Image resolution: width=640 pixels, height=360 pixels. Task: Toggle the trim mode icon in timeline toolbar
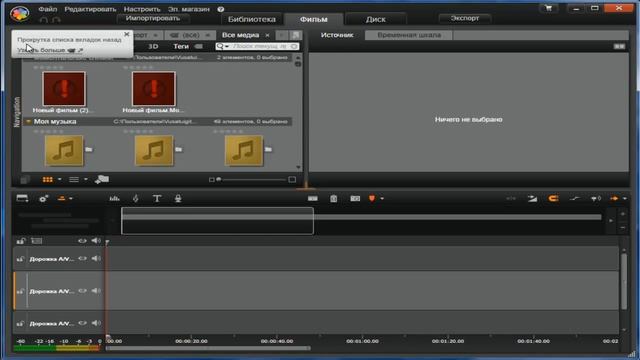click(x=511, y=198)
